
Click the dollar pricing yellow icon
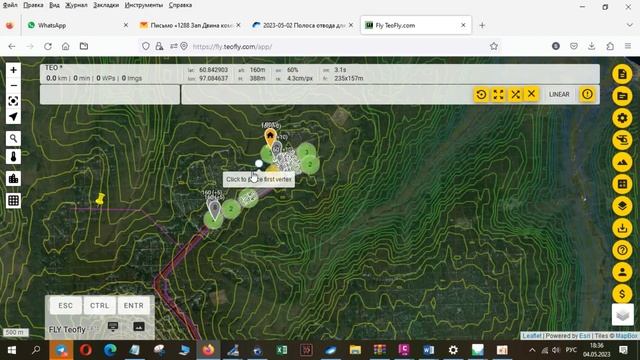click(x=622, y=294)
